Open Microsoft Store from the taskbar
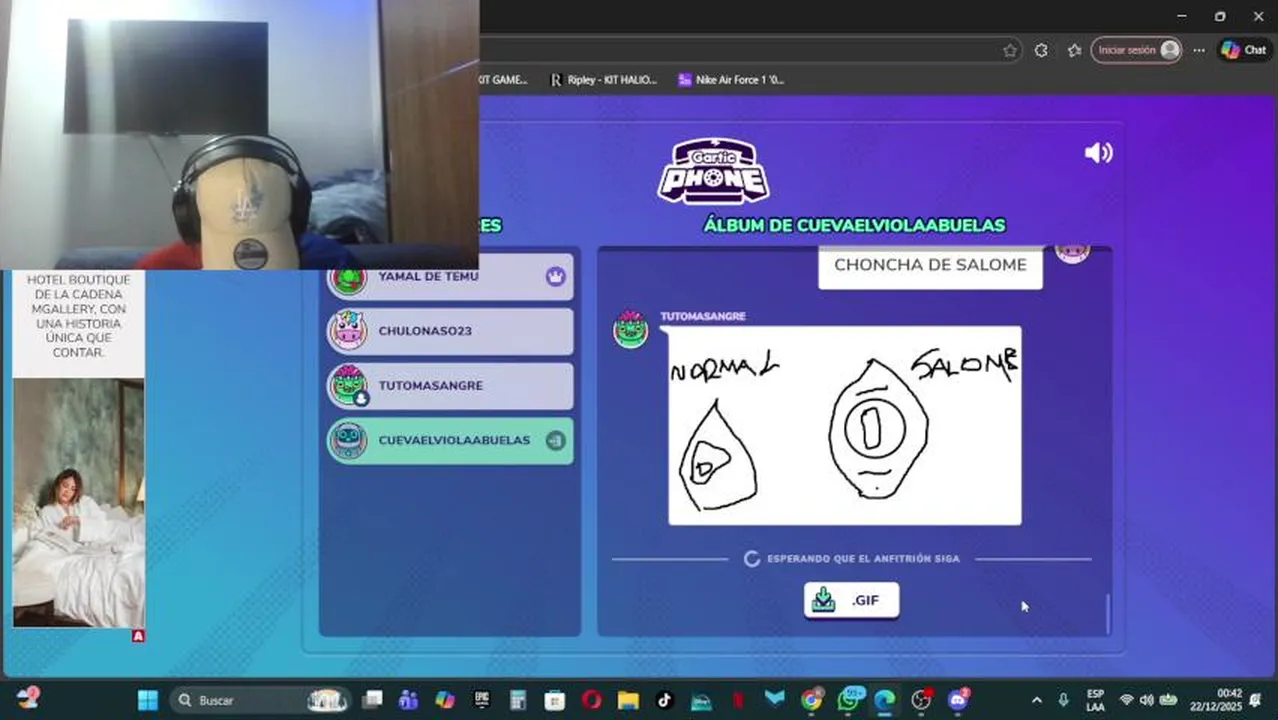Viewport: 1278px width, 720px height. tap(555, 700)
